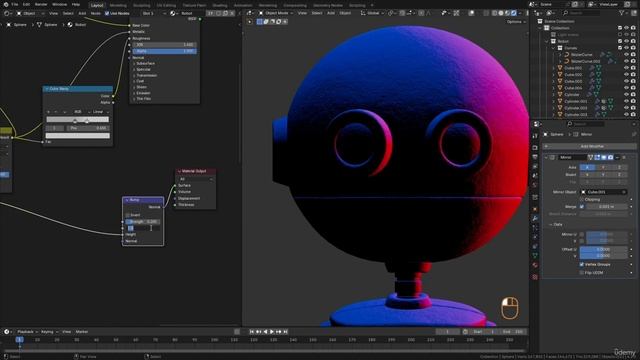
Task: Select Cylinder.003 in the outliner
Action: pos(576,115)
